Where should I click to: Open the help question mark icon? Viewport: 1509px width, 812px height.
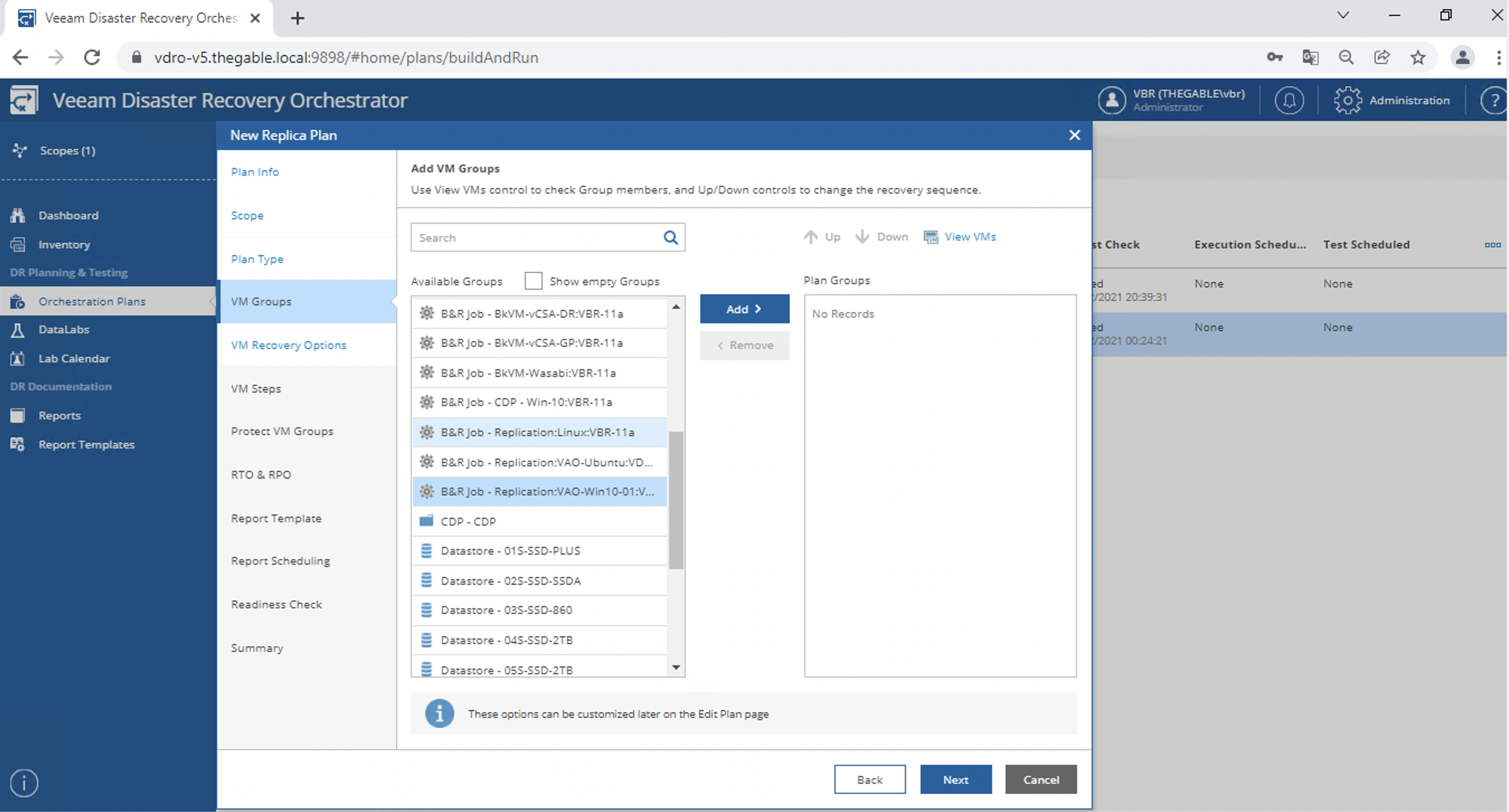click(1494, 101)
